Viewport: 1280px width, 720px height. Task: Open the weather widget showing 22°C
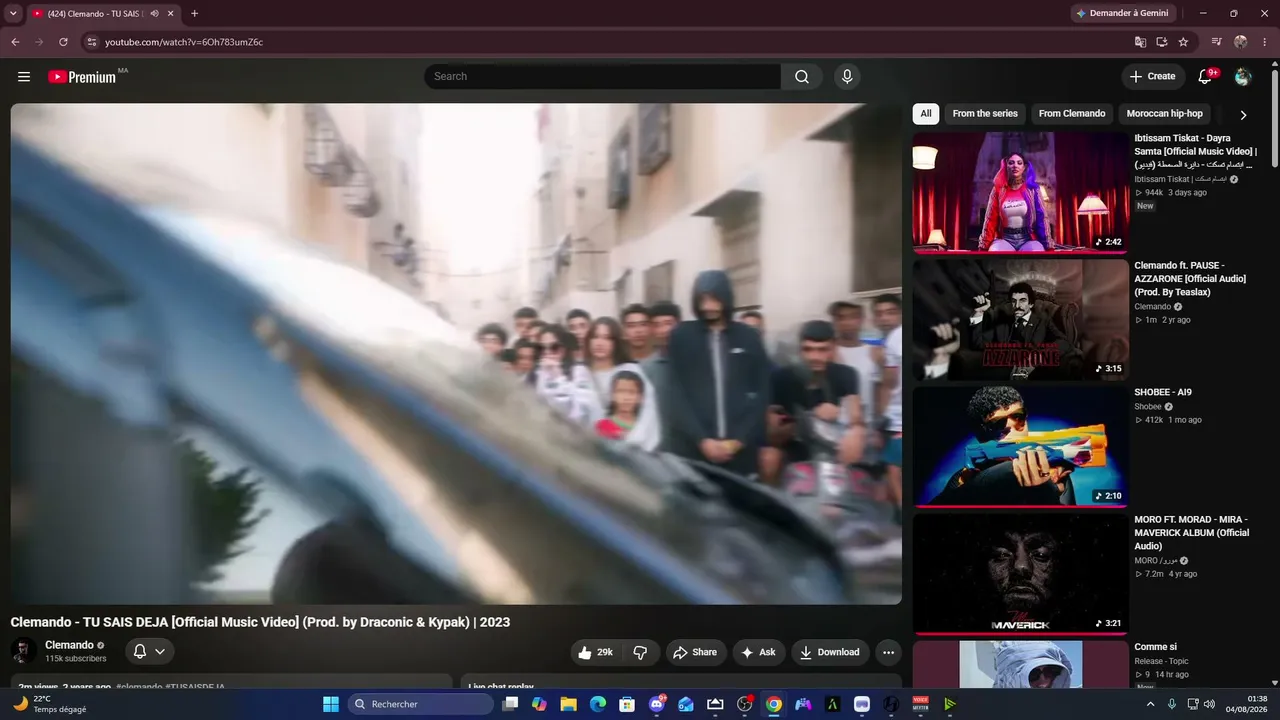point(48,704)
